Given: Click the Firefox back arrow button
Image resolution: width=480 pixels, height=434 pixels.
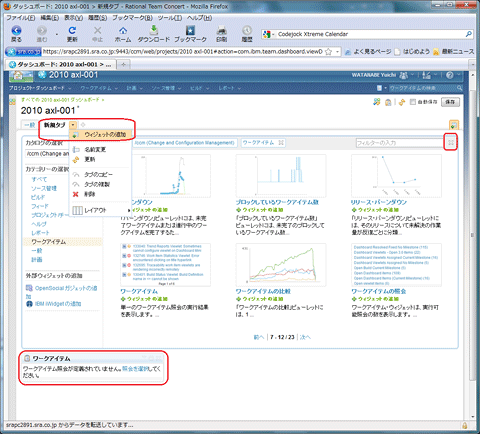Looking at the screenshot, I should pyautogui.click(x=16, y=31).
